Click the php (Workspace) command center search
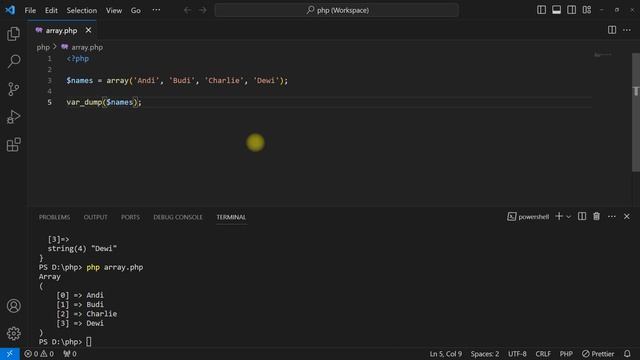This screenshot has width=640, height=360. tap(336, 10)
